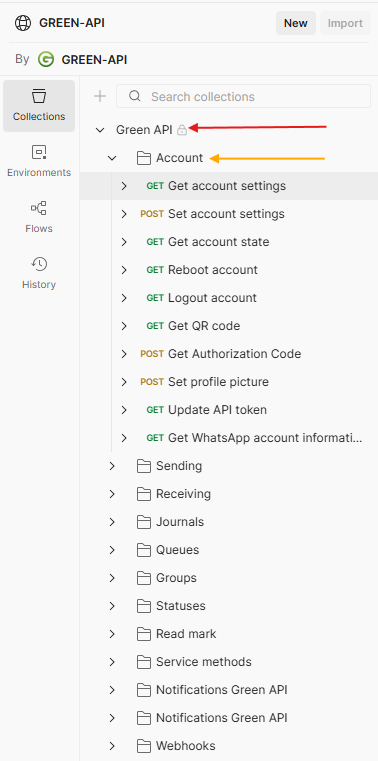Expand the Set profile picture request
This screenshot has width=378, height=761.
(124, 382)
